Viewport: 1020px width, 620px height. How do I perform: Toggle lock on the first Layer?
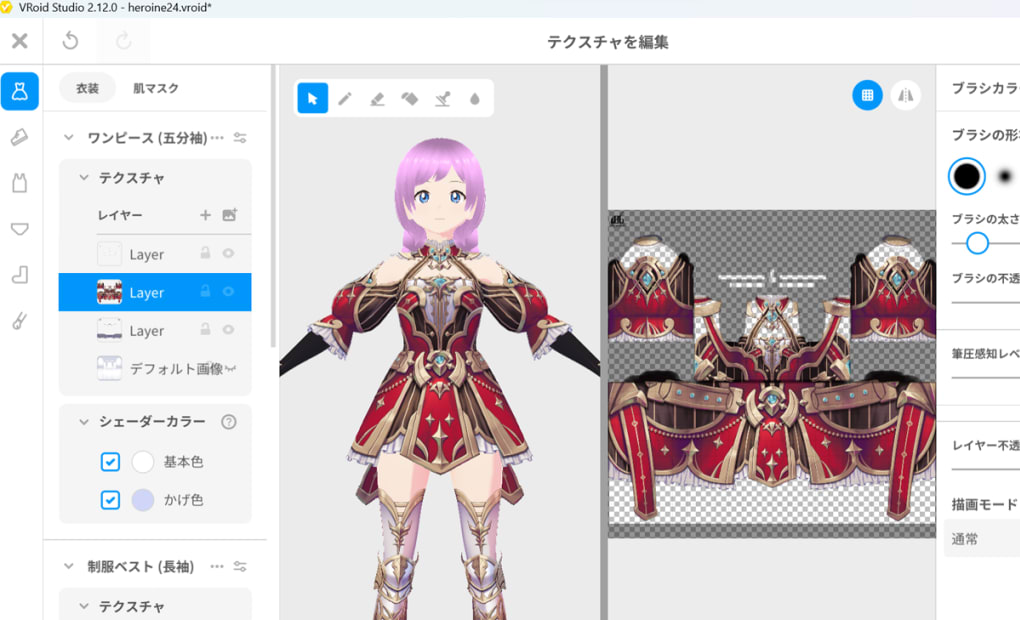(205, 253)
